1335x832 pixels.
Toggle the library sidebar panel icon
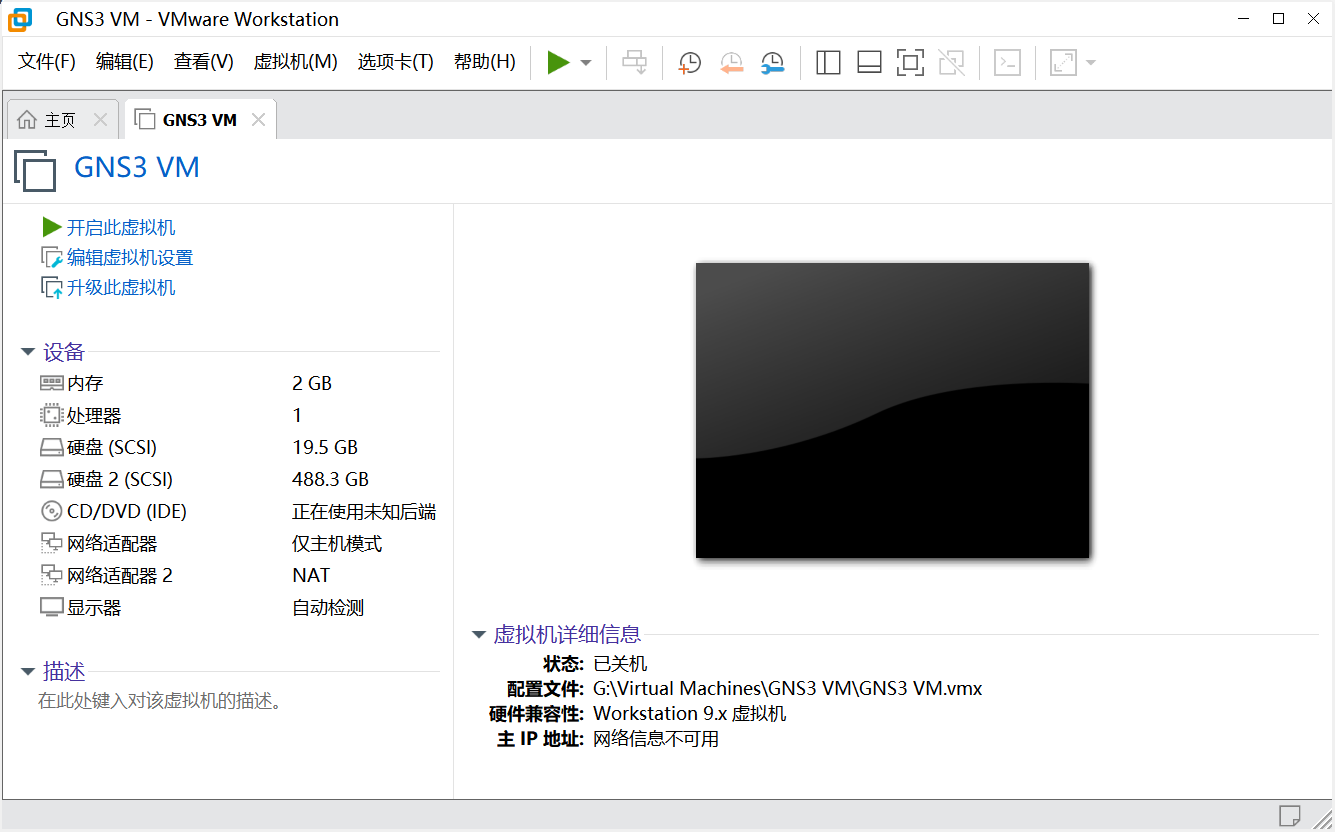[828, 62]
